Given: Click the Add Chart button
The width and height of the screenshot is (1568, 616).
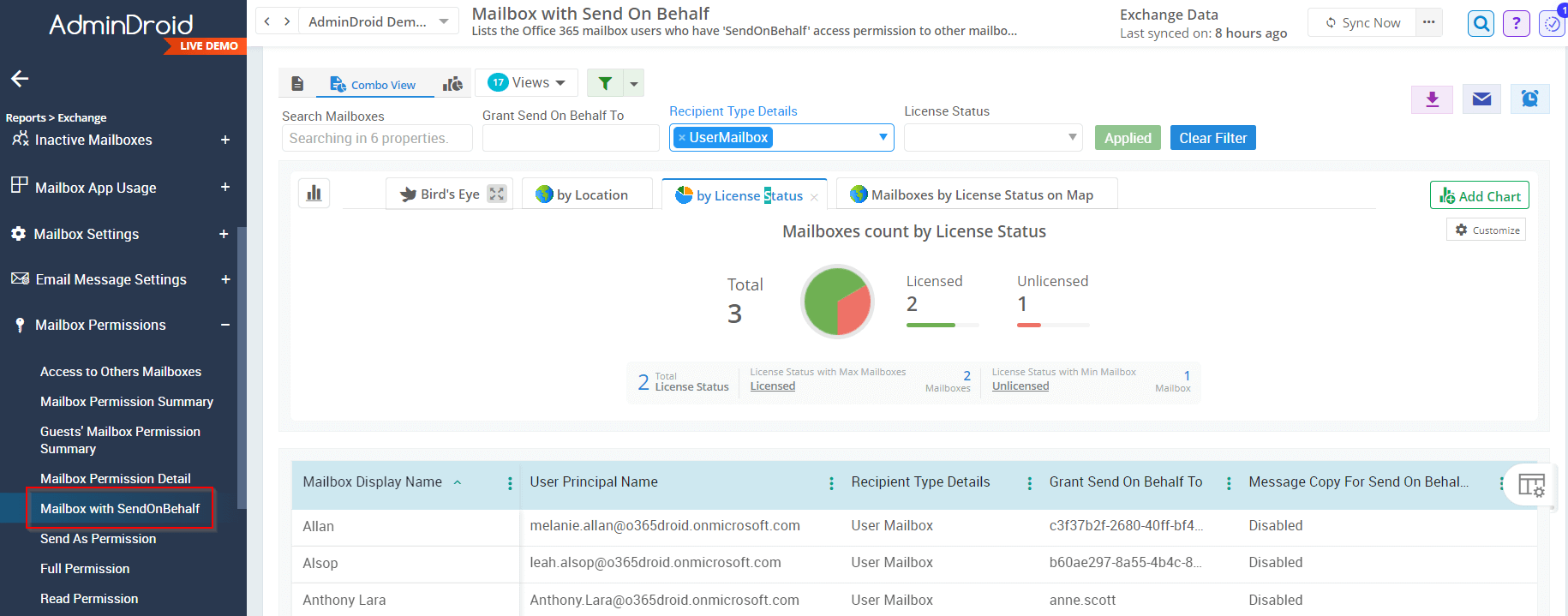Looking at the screenshot, I should (1479, 196).
